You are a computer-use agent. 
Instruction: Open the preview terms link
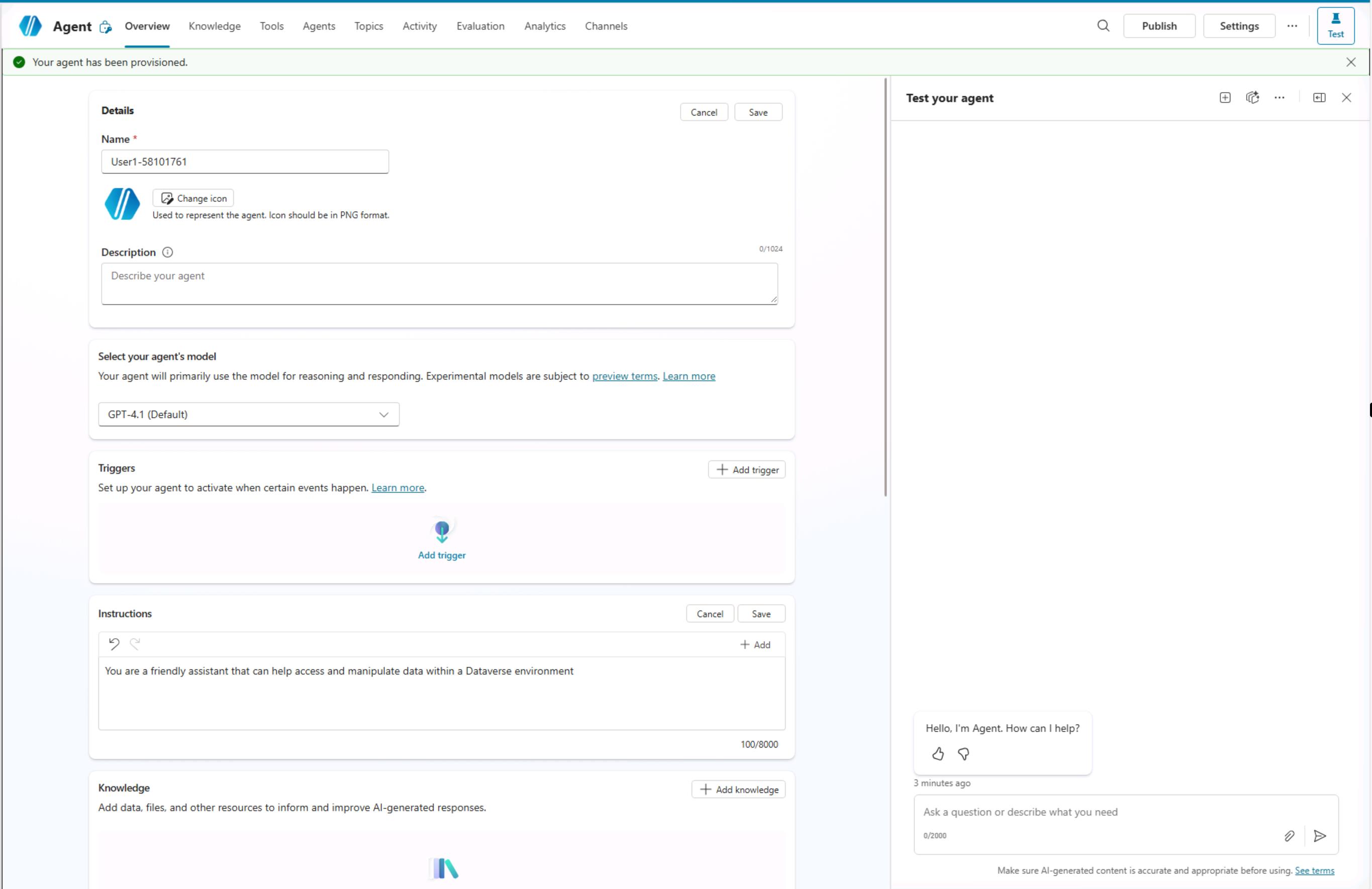click(624, 376)
